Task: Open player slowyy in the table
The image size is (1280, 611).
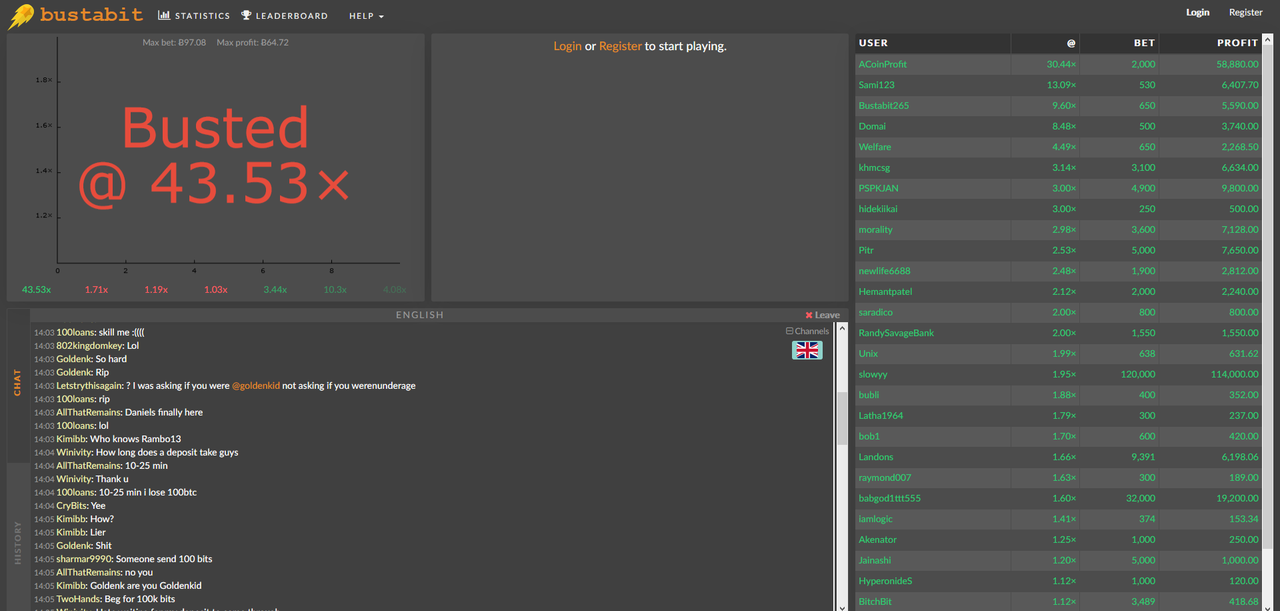Action: (873, 374)
